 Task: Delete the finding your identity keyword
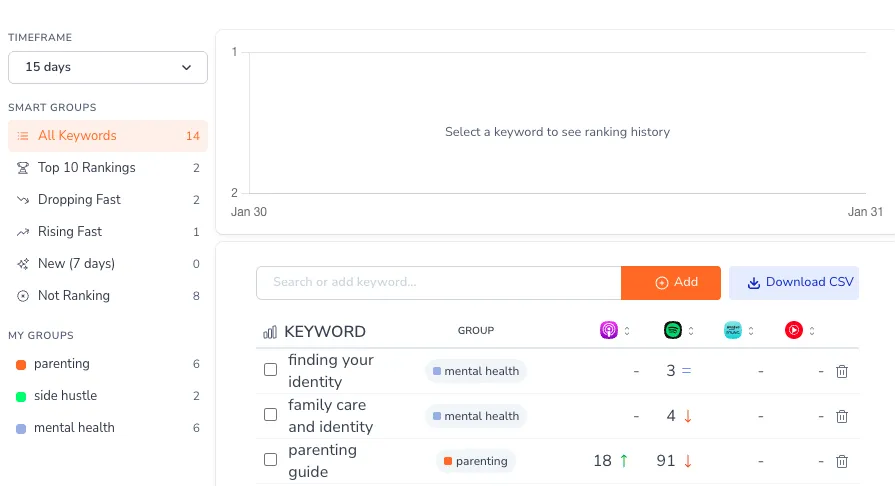tap(842, 371)
